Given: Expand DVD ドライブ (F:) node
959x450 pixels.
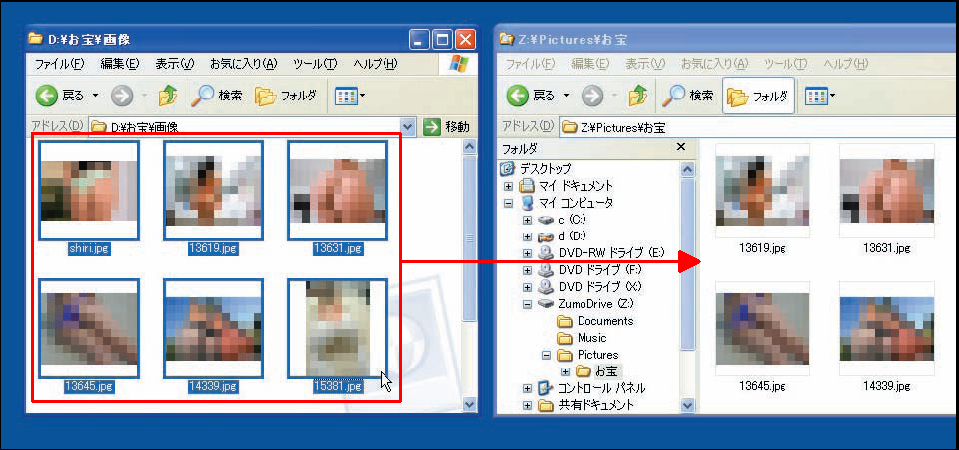Looking at the screenshot, I should click(528, 270).
